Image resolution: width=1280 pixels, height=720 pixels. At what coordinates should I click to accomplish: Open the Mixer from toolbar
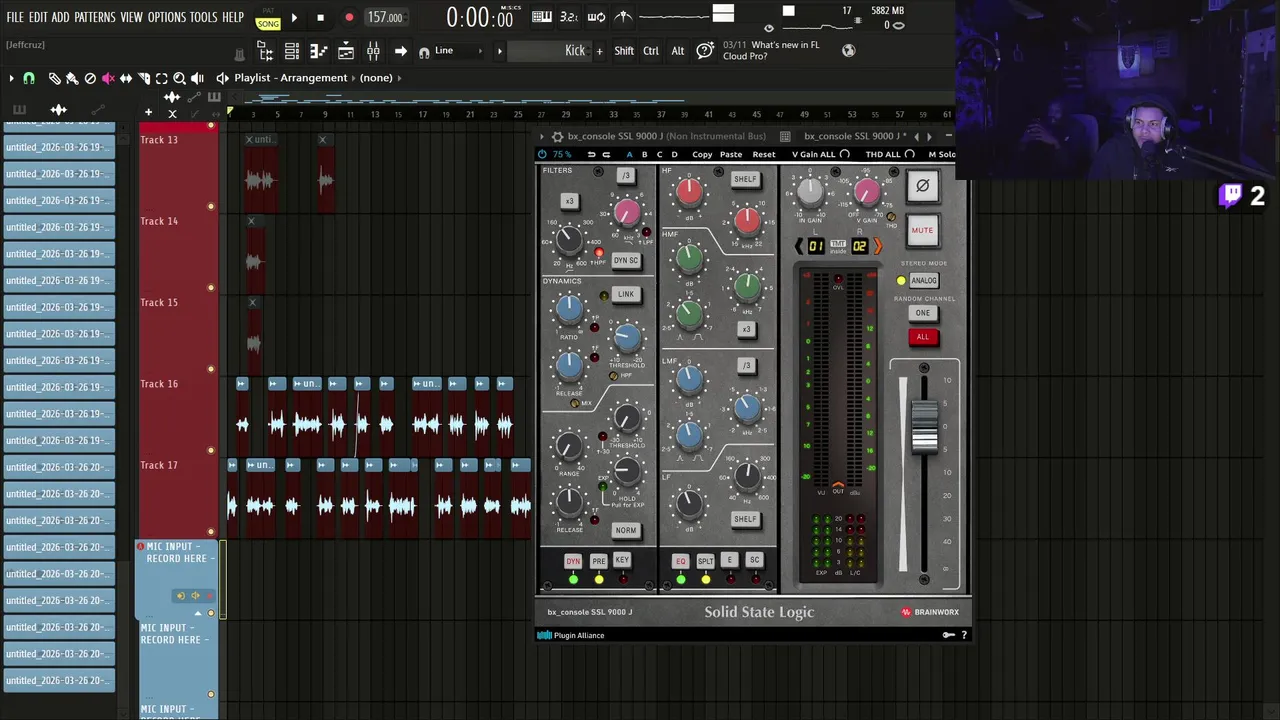pyautogui.click(x=373, y=51)
